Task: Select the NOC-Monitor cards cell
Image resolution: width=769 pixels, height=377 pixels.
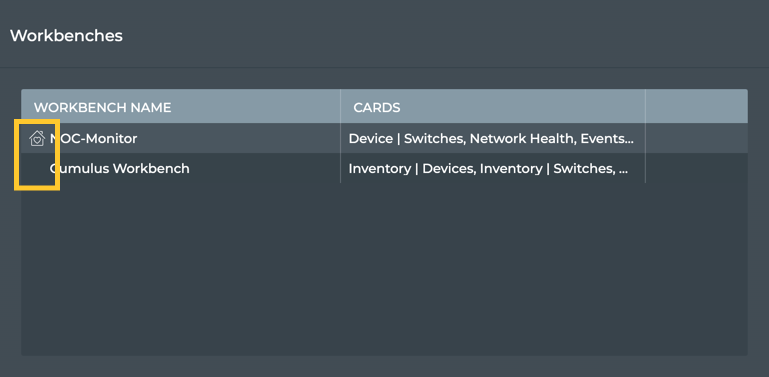Action: coord(493,139)
